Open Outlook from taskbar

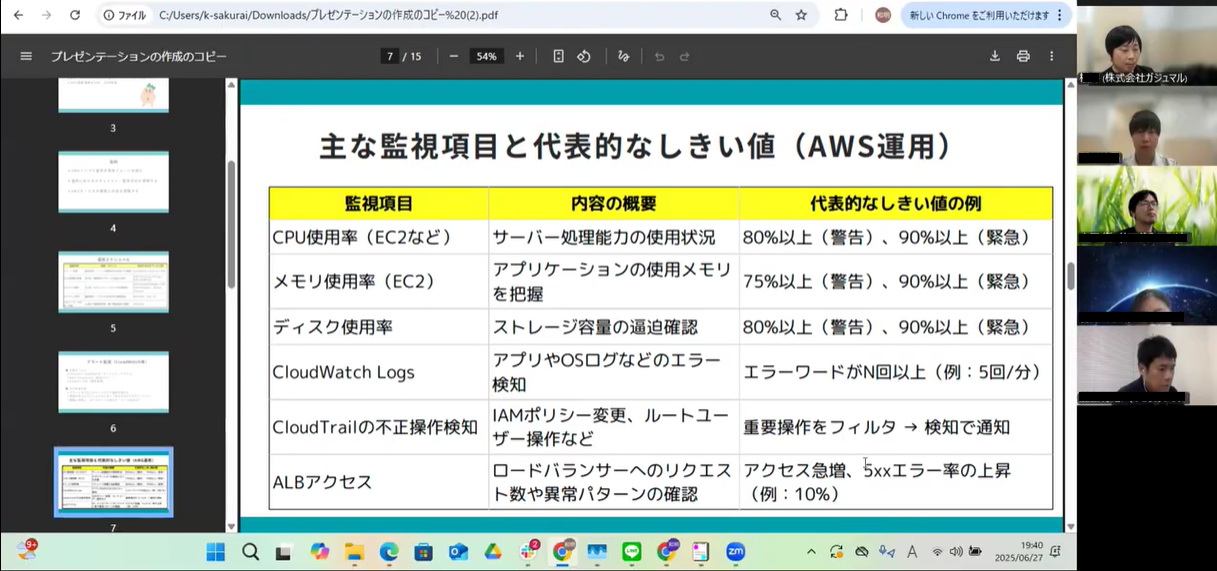pyautogui.click(x=458, y=551)
